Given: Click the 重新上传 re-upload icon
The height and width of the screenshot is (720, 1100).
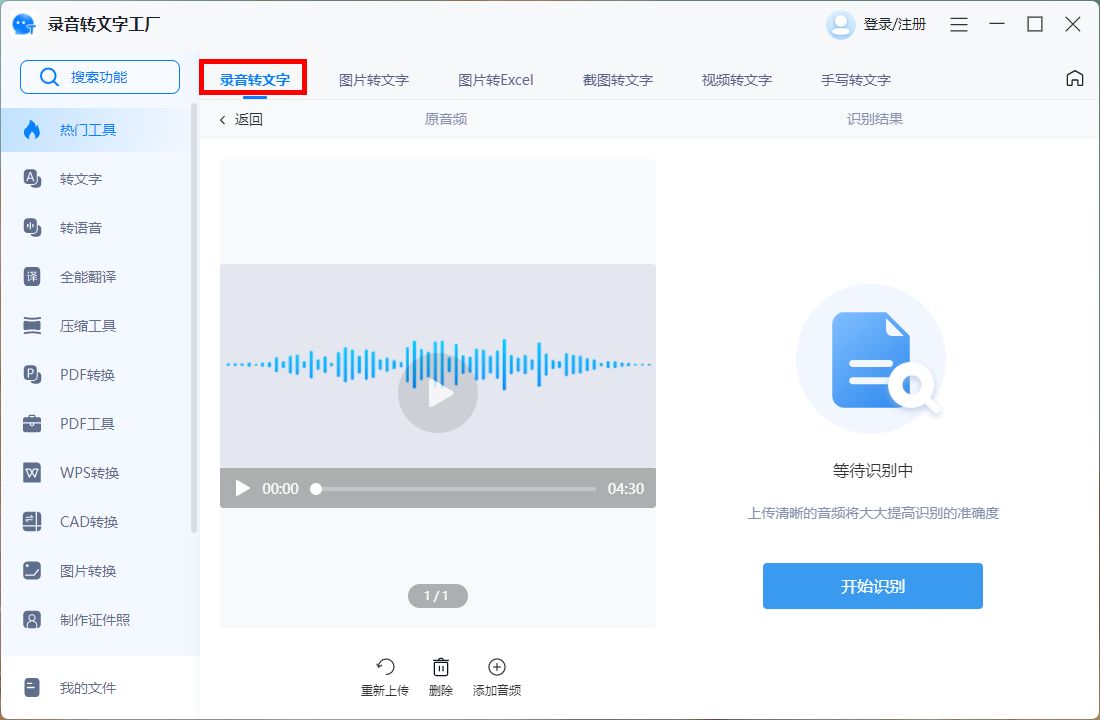Looking at the screenshot, I should tap(385, 667).
